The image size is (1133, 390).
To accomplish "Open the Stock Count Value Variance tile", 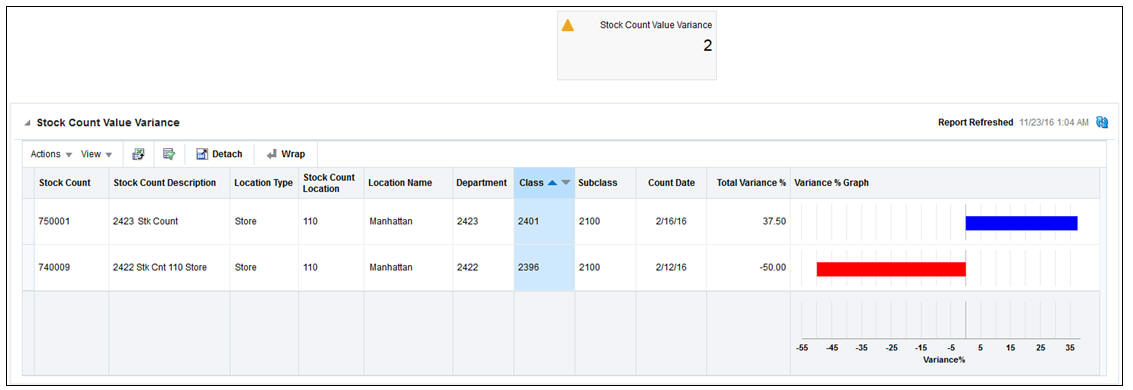I will pos(637,45).
